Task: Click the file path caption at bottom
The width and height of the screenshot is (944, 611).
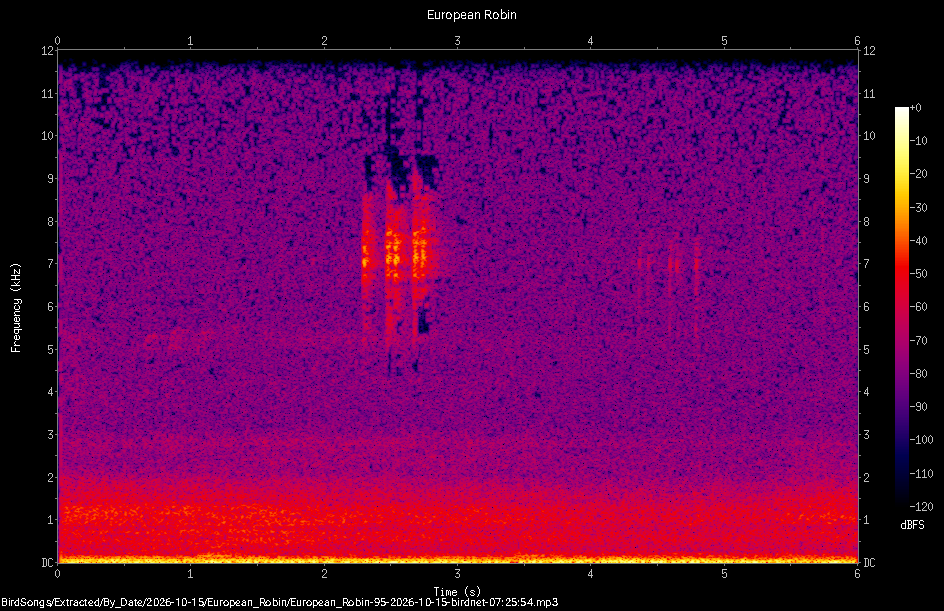Action: point(279,602)
